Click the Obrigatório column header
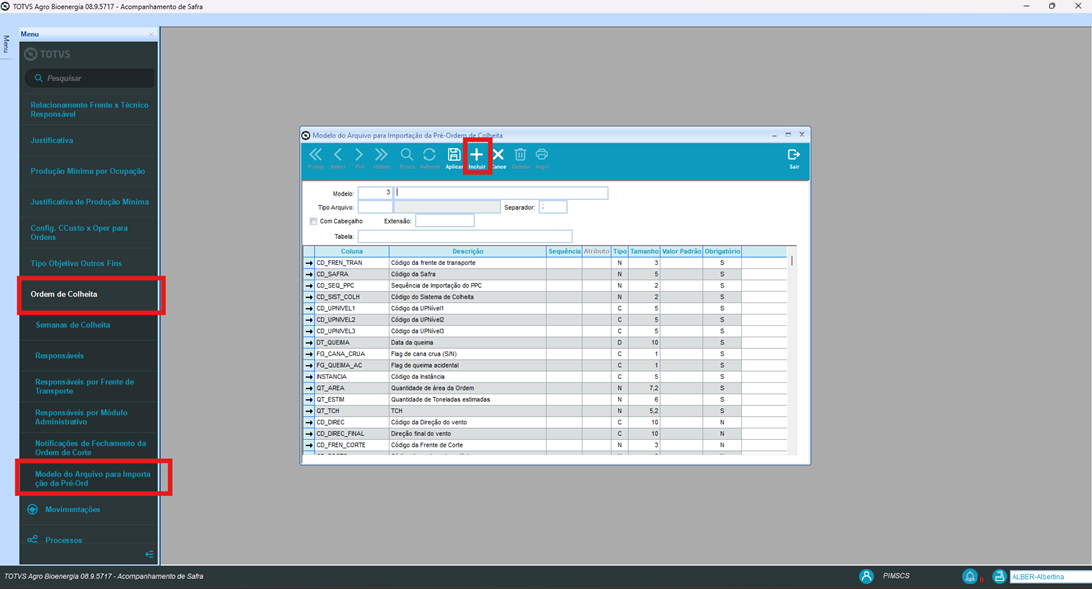 (722, 251)
